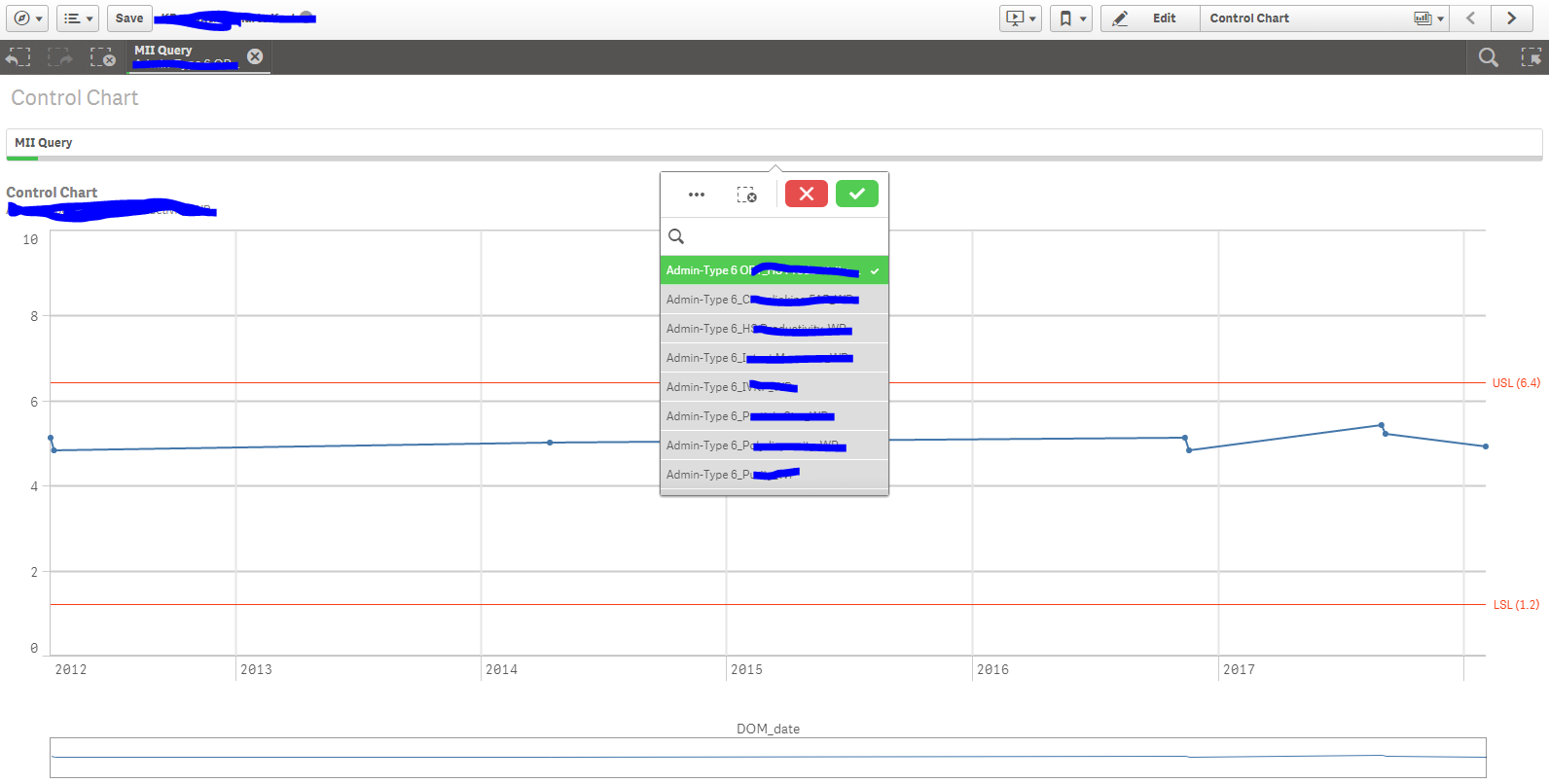Click the first data point in 2012

(51, 438)
